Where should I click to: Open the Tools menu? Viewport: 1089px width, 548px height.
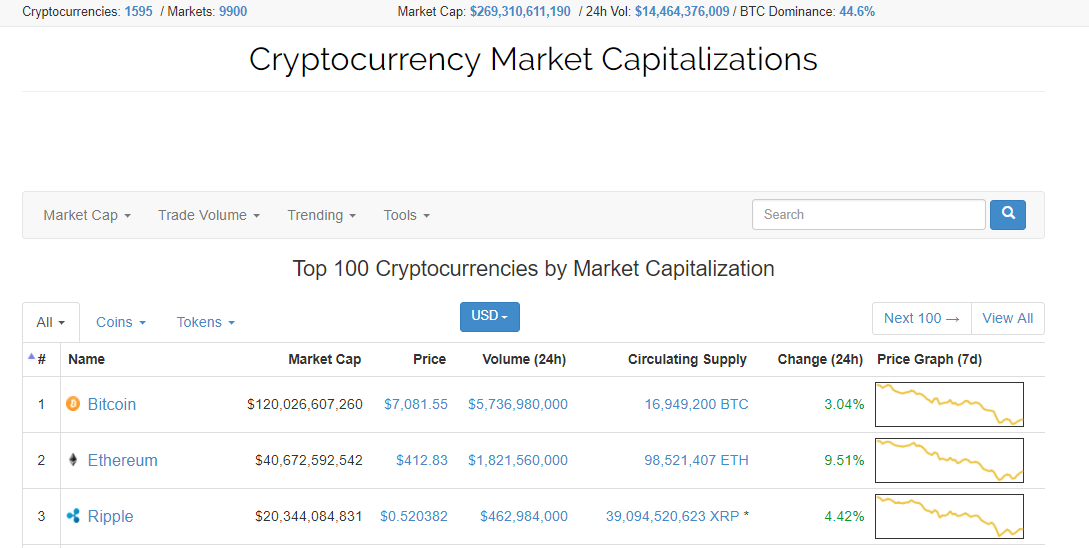[x=407, y=215]
